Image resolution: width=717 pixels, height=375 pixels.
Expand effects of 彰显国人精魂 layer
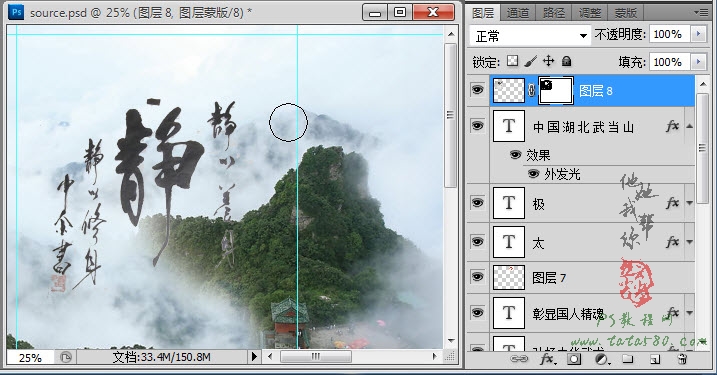(689, 313)
